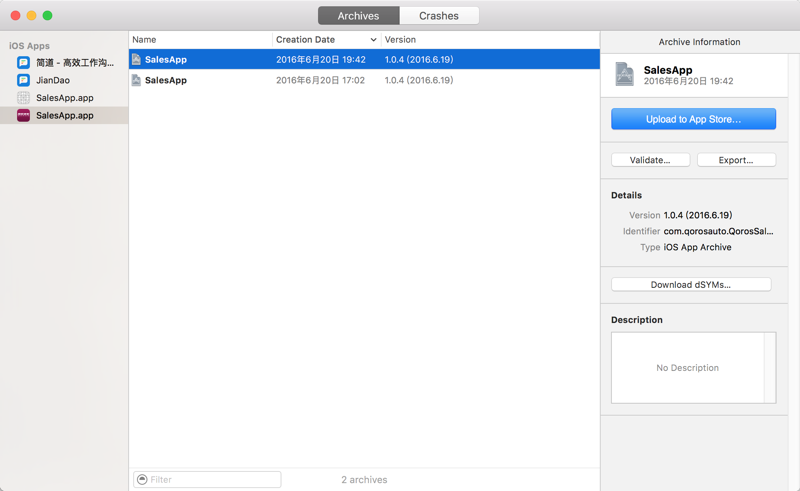Click archive file icon of 19:42 SalesApp

point(136,59)
